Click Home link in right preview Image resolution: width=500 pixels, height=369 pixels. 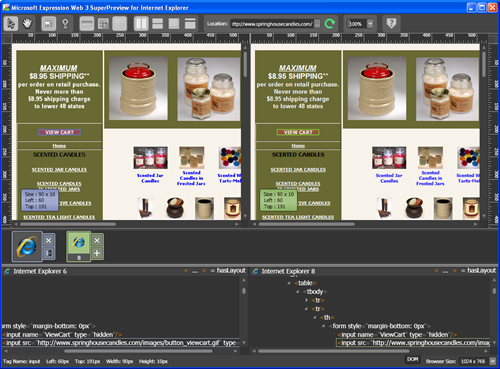pyautogui.click(x=298, y=146)
